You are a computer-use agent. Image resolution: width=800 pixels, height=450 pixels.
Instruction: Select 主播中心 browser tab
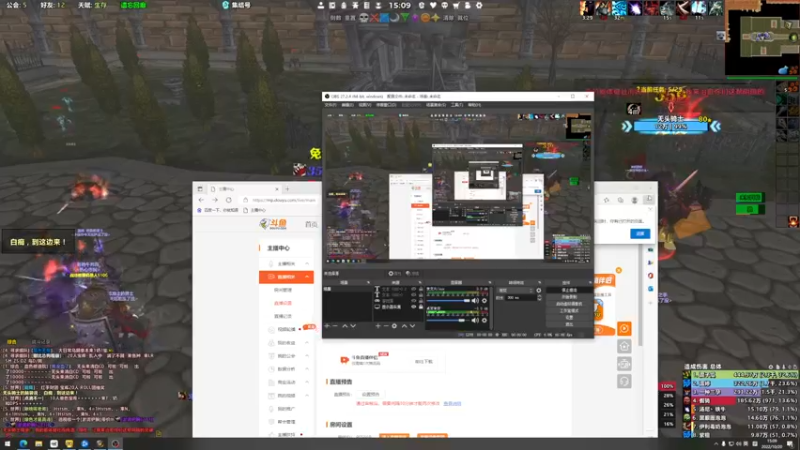coord(245,189)
